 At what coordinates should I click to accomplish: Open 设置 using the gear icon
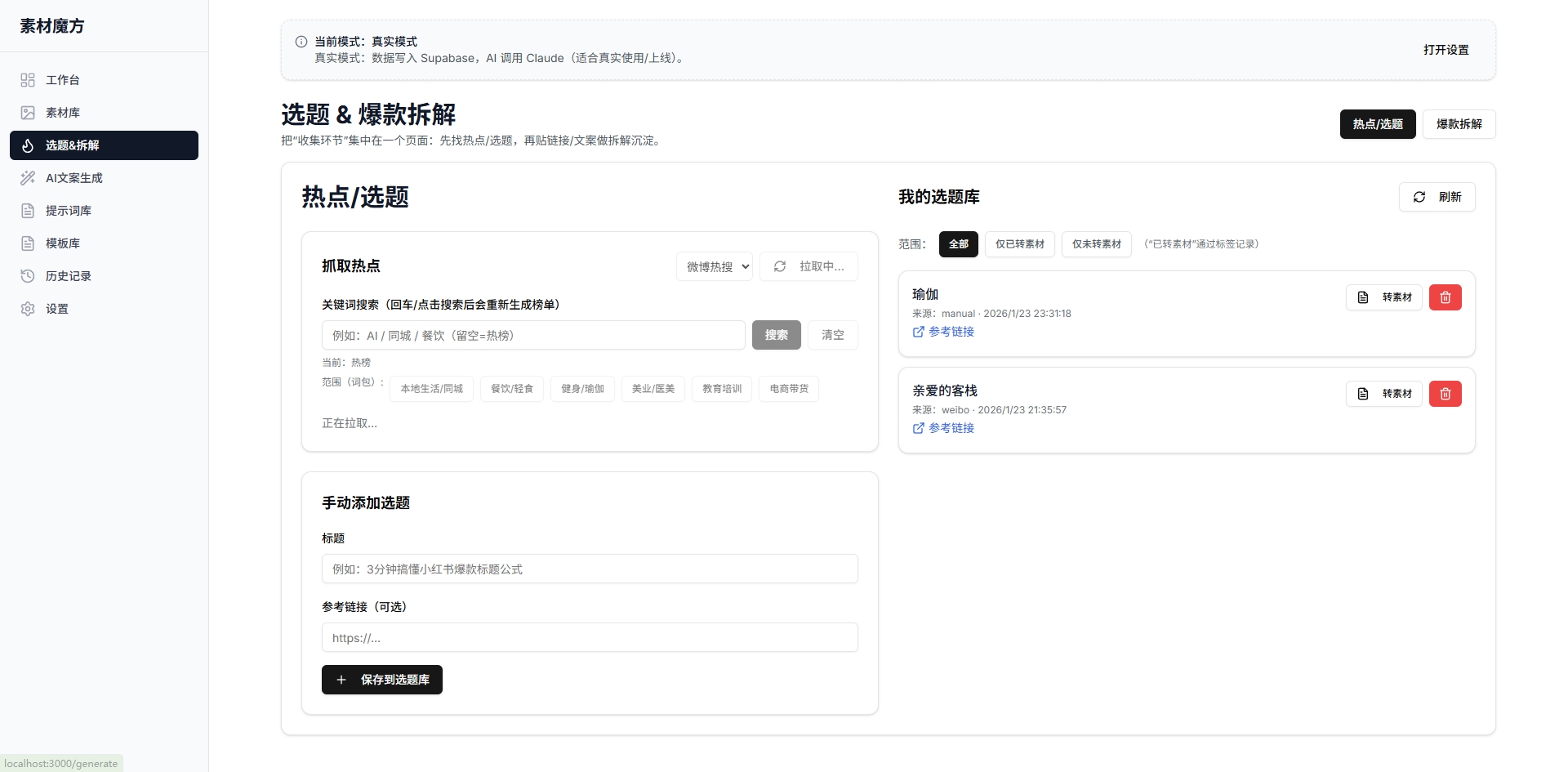(56, 309)
